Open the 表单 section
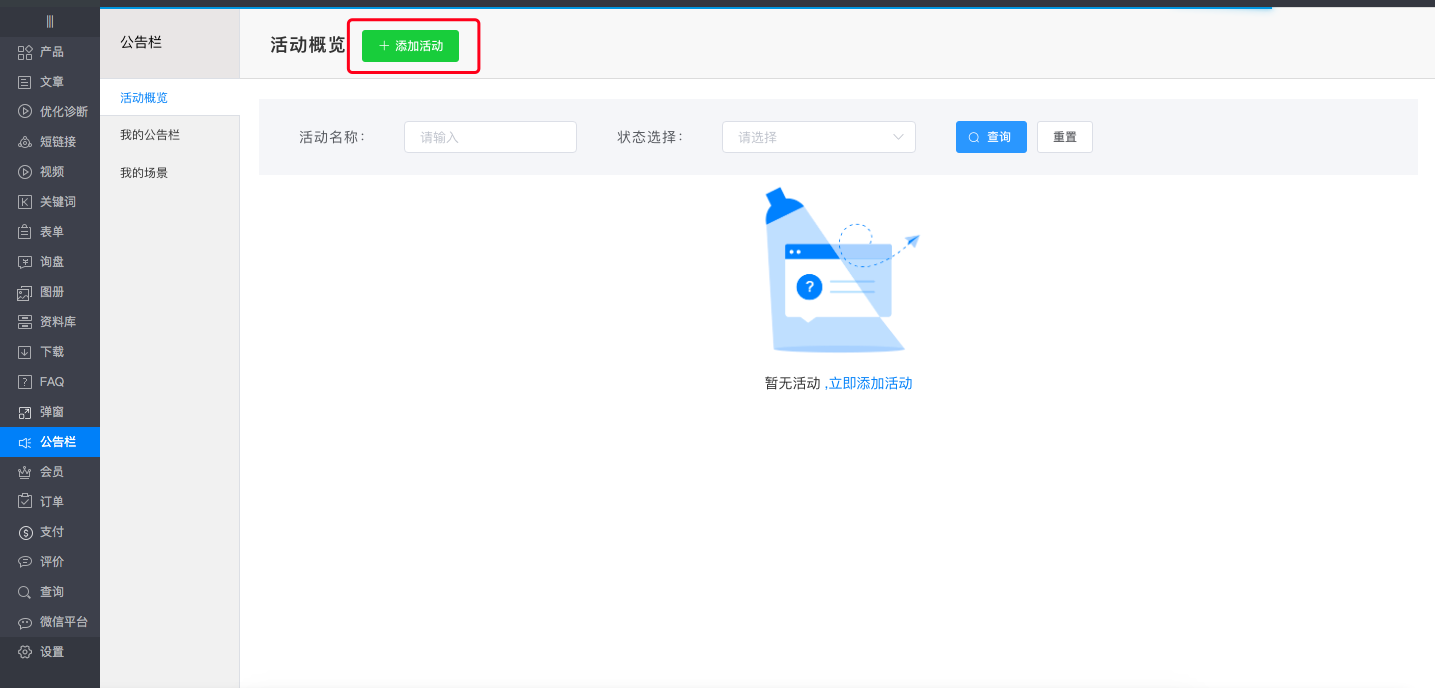The image size is (1435, 688). point(42,231)
